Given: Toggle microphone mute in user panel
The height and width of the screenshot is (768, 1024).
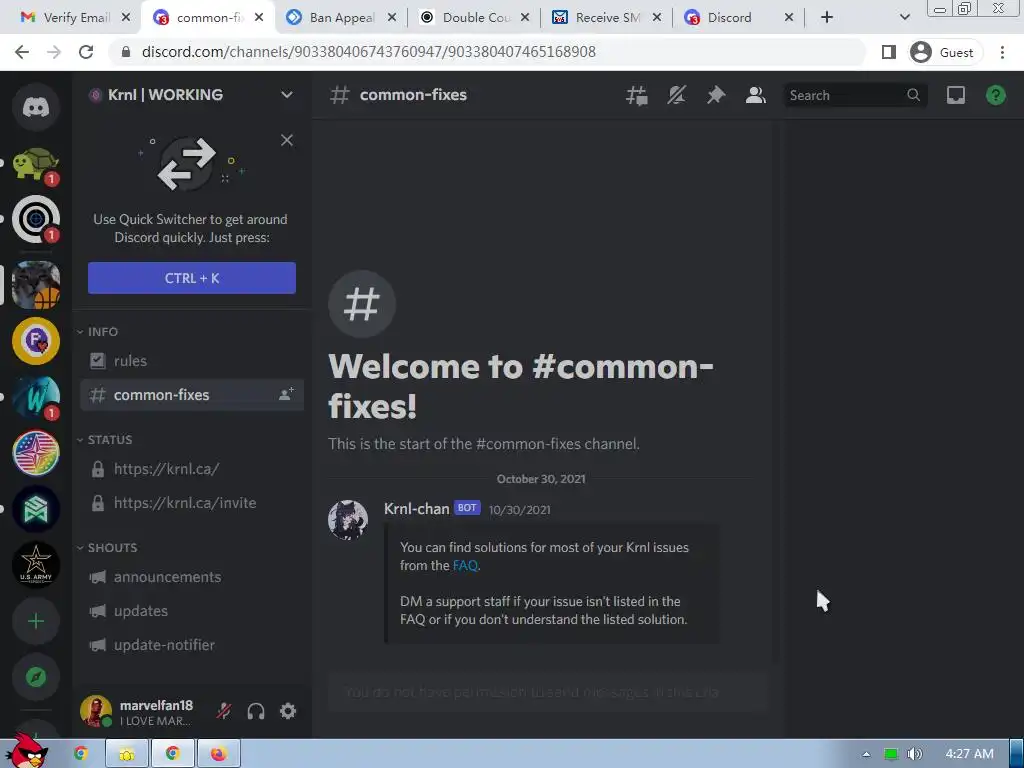Looking at the screenshot, I should [224, 711].
